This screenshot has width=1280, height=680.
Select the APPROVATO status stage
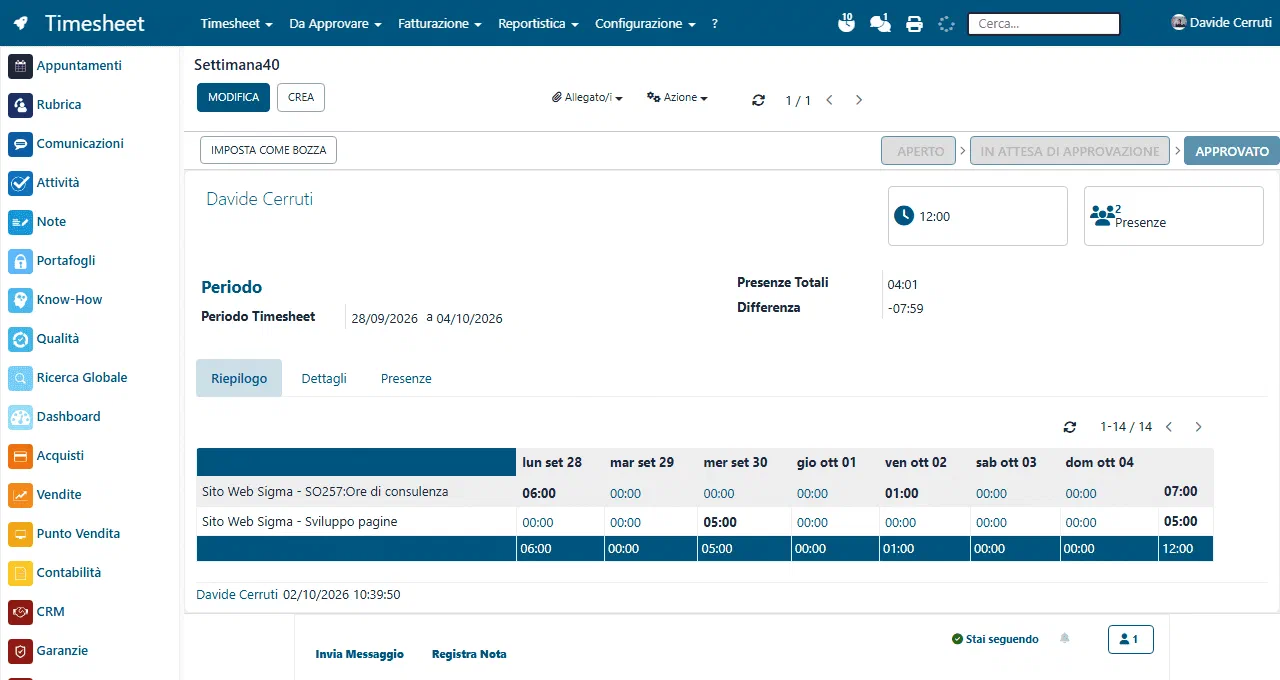(x=1232, y=151)
